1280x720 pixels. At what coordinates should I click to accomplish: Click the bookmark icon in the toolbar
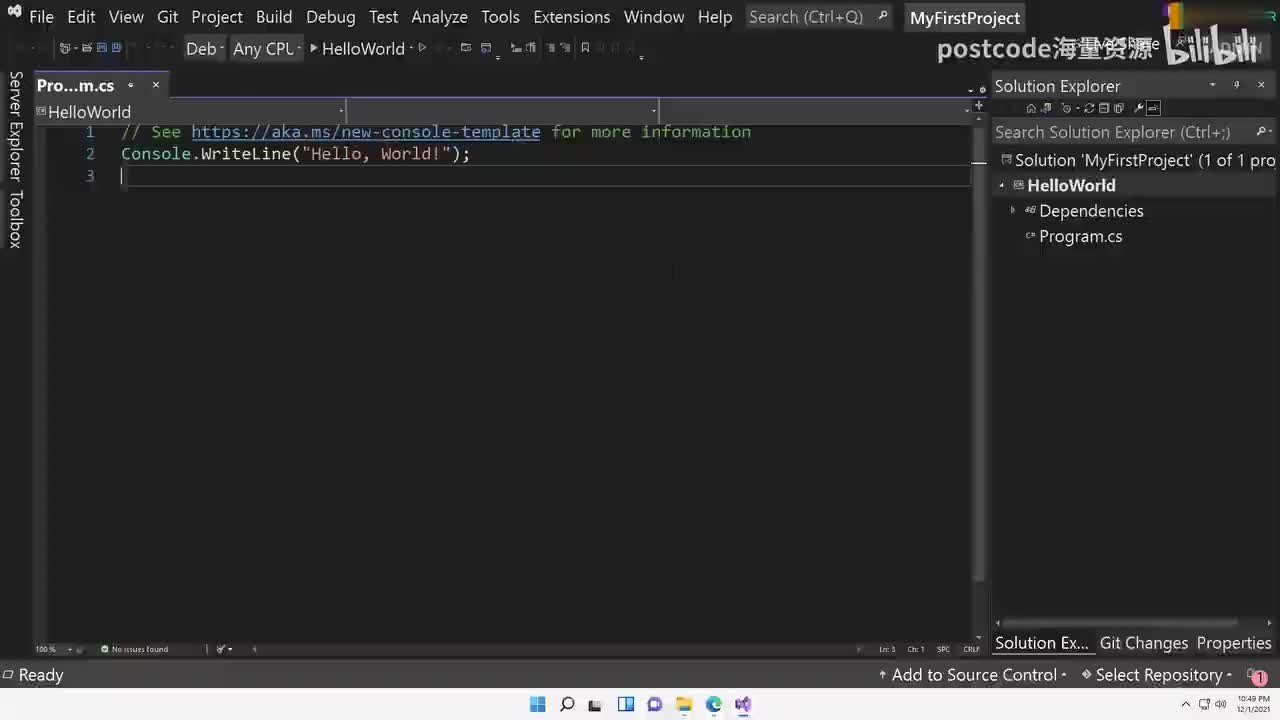pos(585,47)
